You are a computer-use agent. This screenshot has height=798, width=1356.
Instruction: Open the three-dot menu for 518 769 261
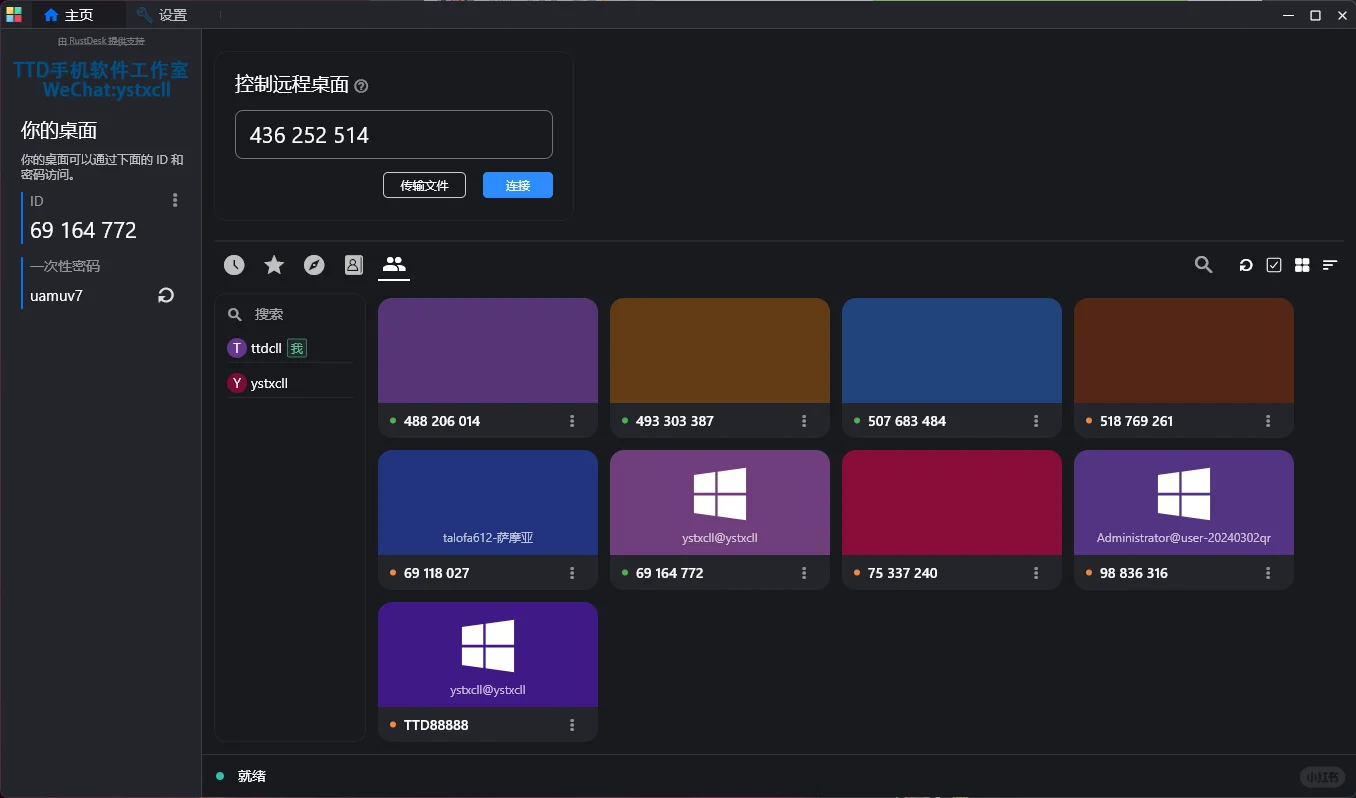tap(1268, 421)
